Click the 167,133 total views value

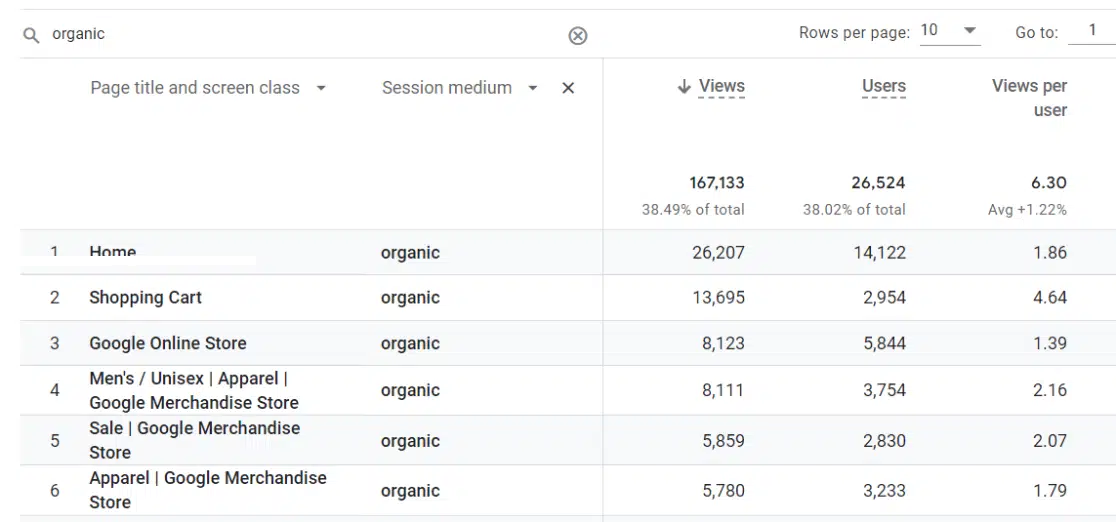click(x=716, y=183)
